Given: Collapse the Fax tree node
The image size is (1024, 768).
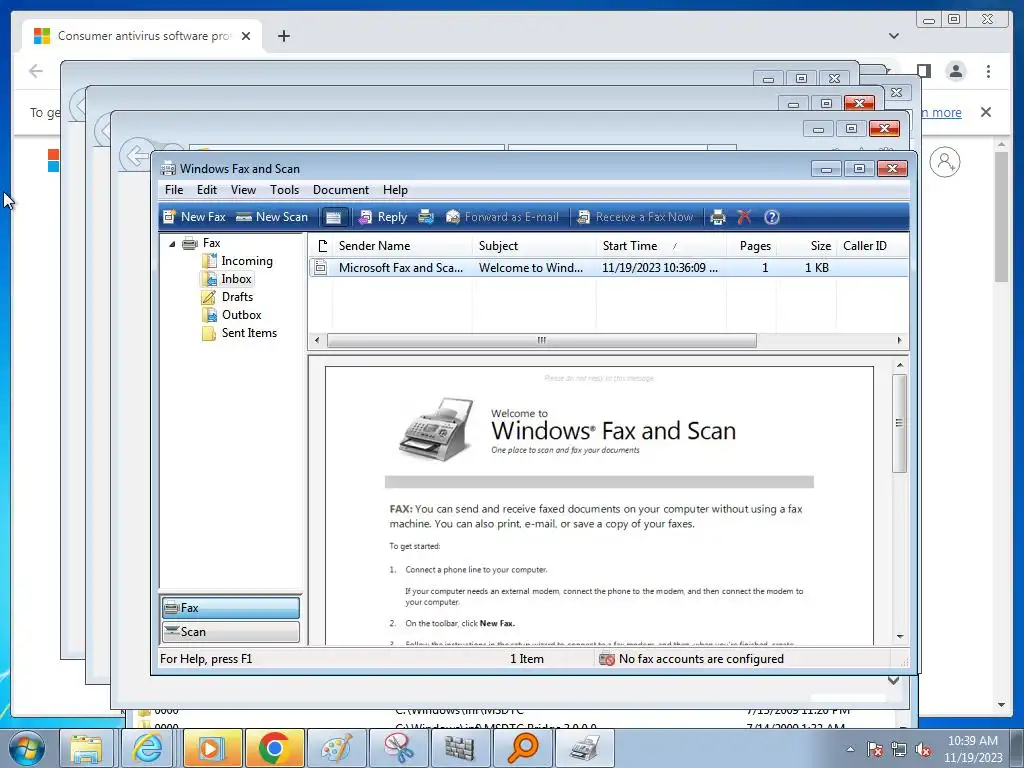Looking at the screenshot, I should point(172,244).
